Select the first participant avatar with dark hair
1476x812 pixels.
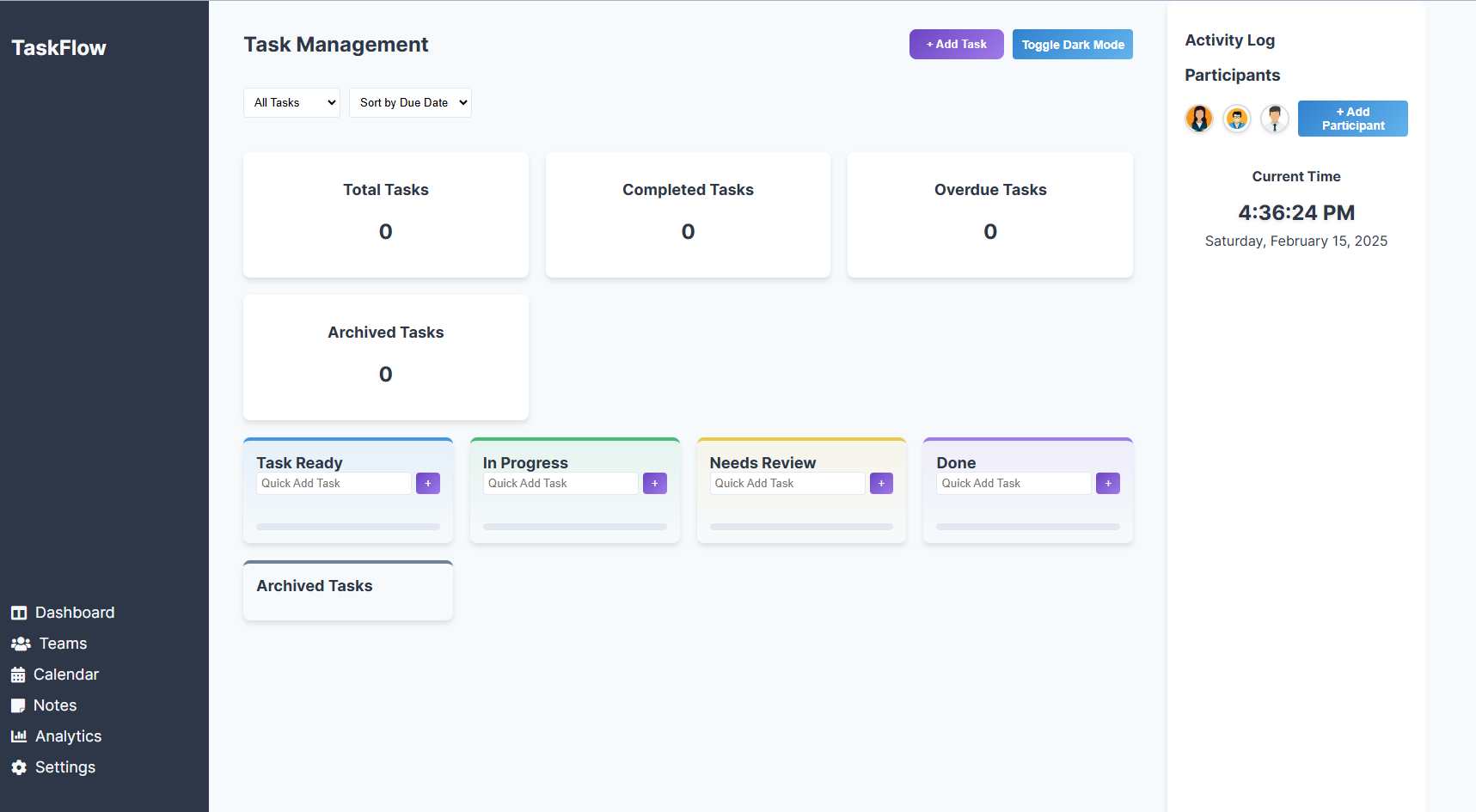pos(1199,119)
